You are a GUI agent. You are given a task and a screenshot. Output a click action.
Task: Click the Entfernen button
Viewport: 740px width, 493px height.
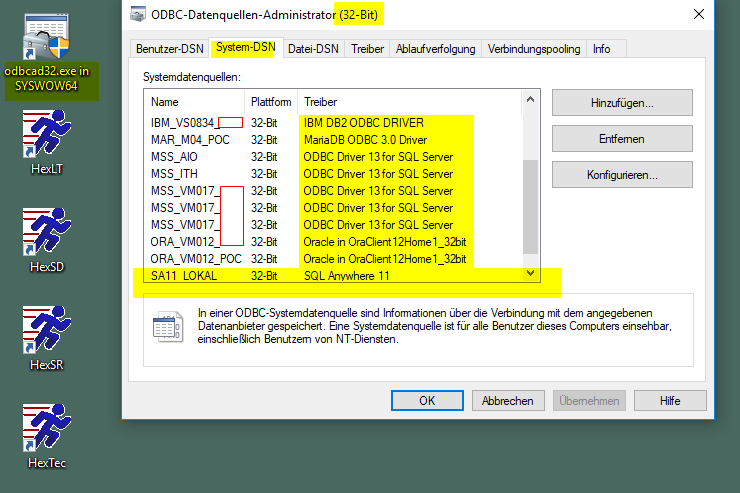tap(622, 139)
